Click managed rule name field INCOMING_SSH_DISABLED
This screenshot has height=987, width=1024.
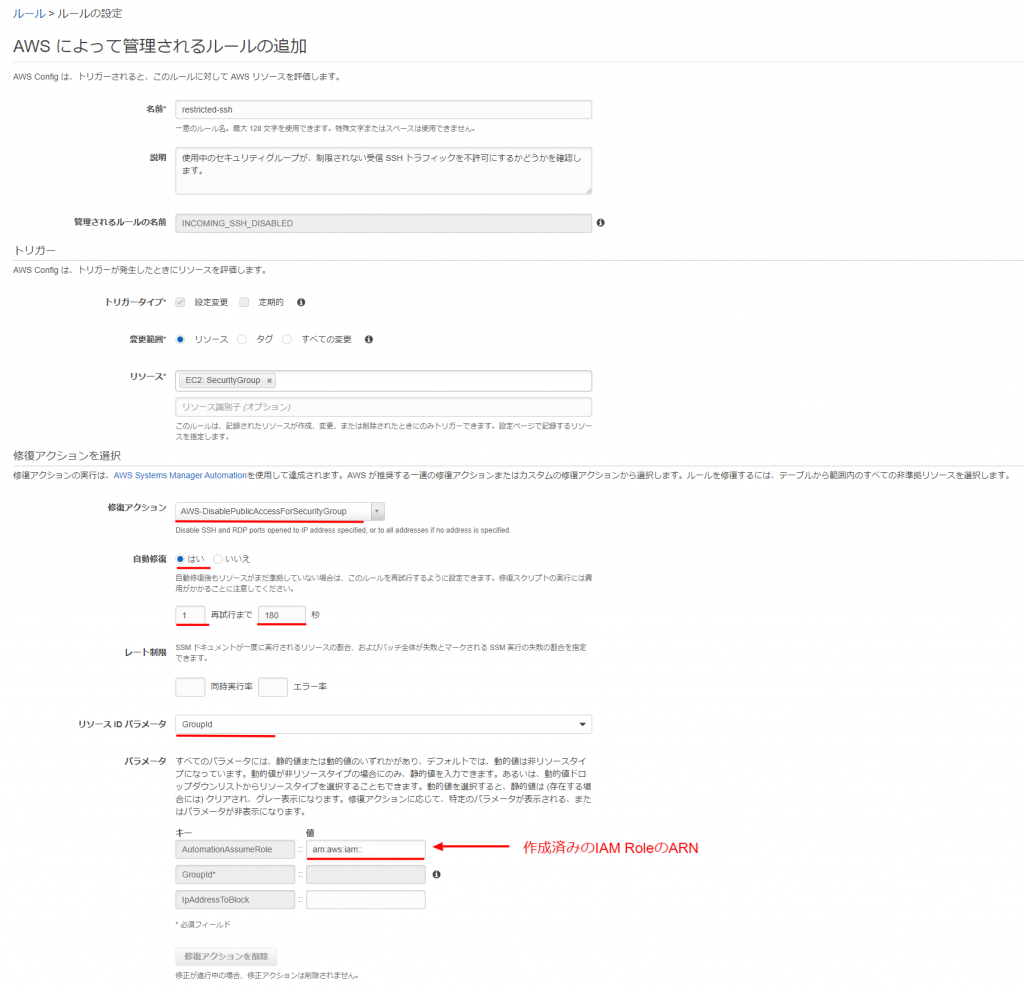coord(383,223)
